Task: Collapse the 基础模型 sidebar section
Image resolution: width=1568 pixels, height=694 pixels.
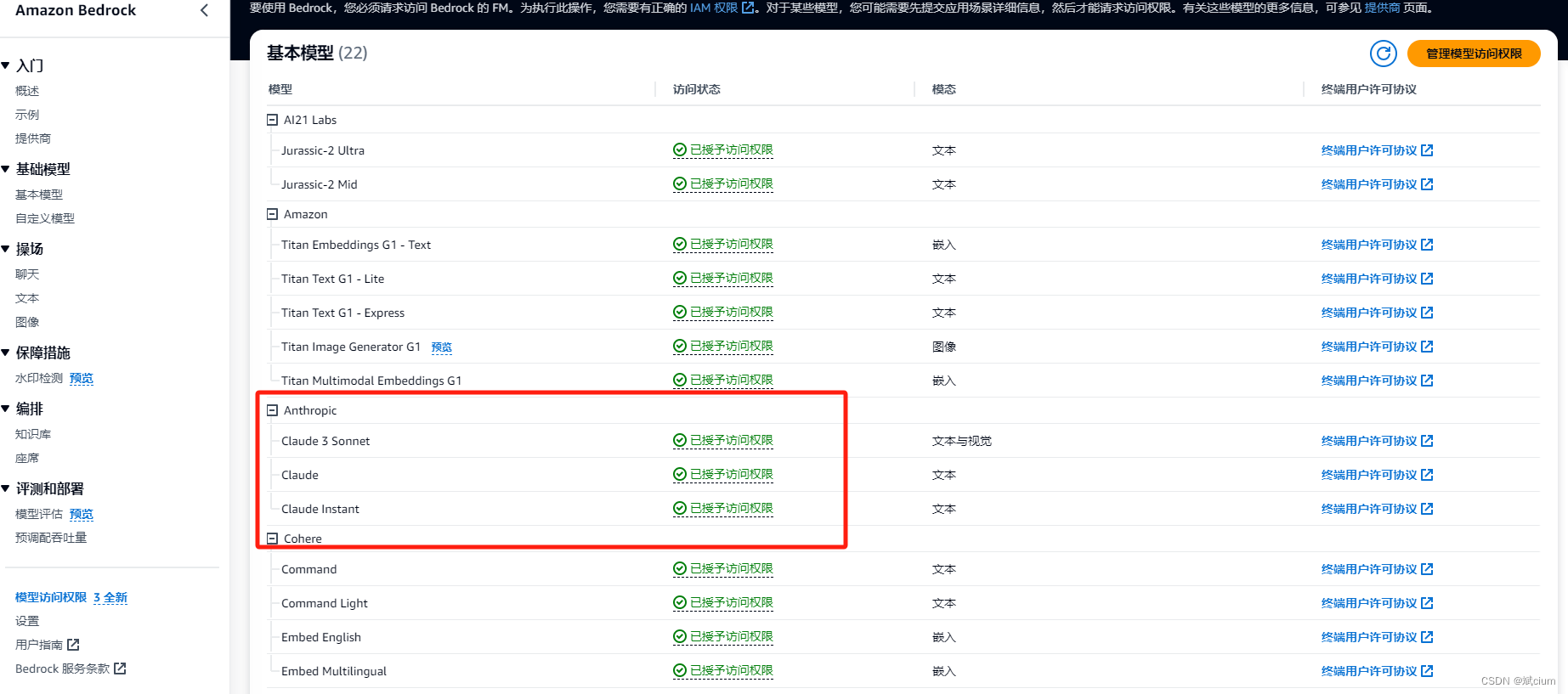Action: tap(6, 169)
